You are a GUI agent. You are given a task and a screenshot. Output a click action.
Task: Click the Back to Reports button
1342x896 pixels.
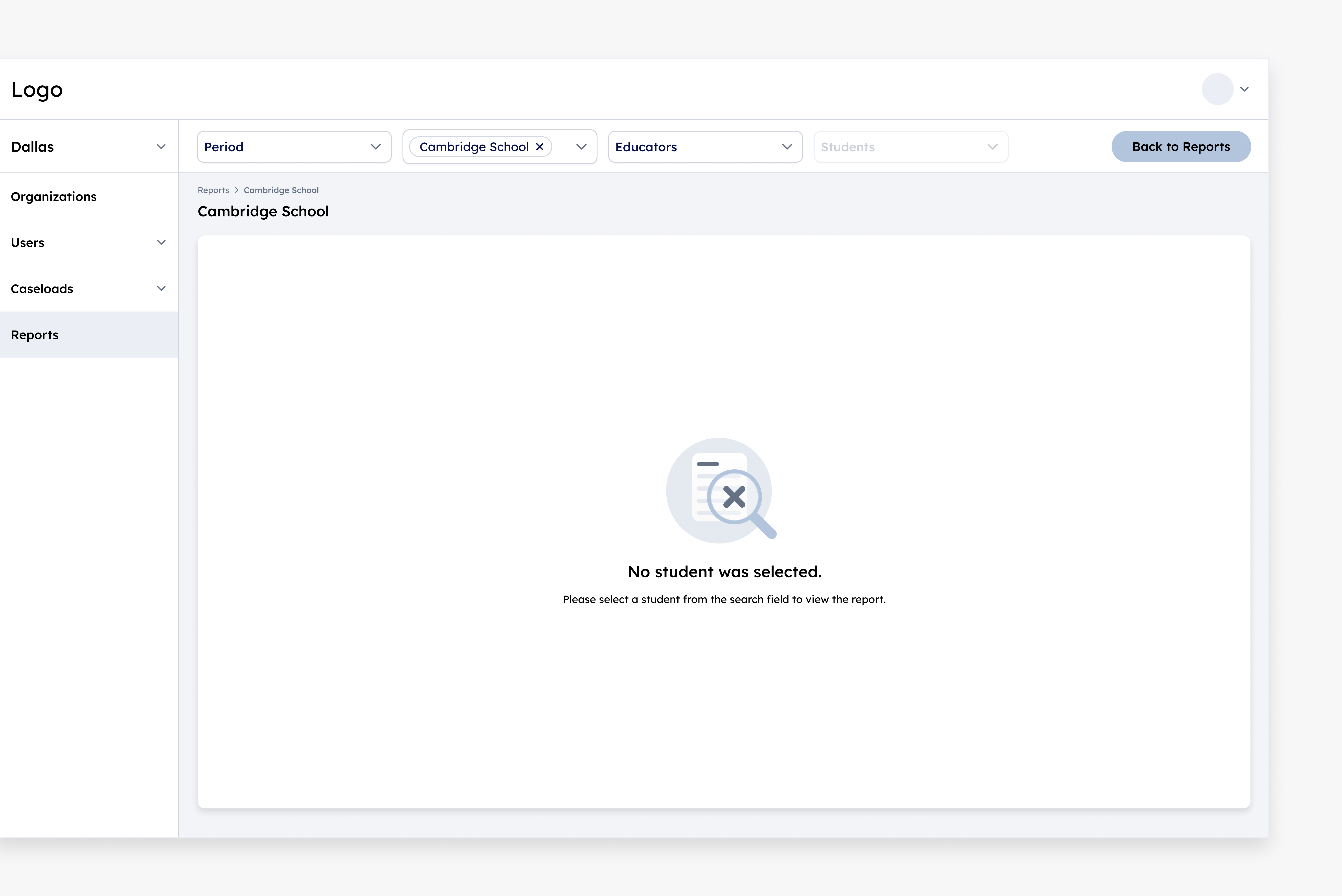point(1181,146)
